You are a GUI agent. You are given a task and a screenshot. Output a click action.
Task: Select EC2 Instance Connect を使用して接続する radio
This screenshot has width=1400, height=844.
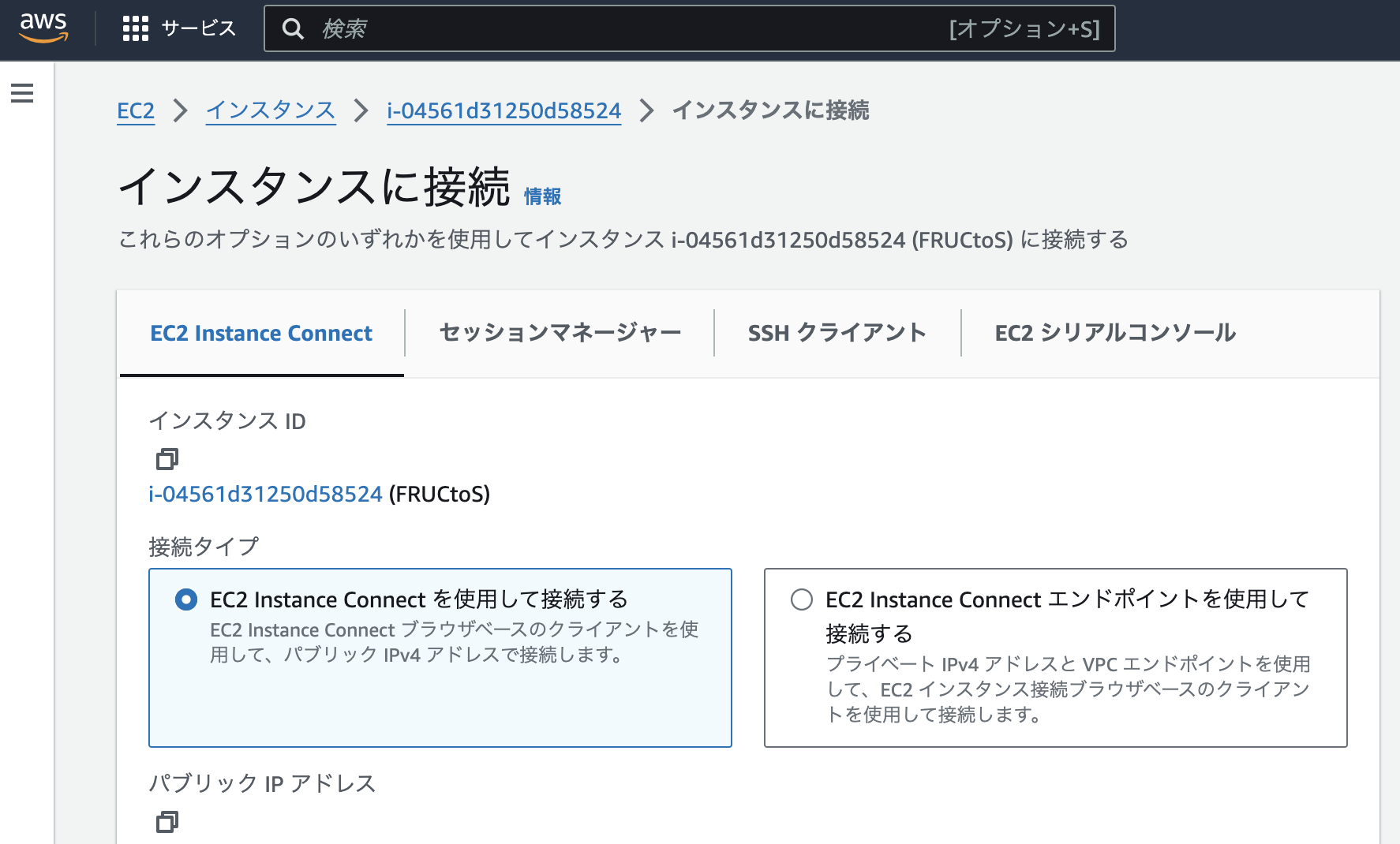click(x=186, y=599)
